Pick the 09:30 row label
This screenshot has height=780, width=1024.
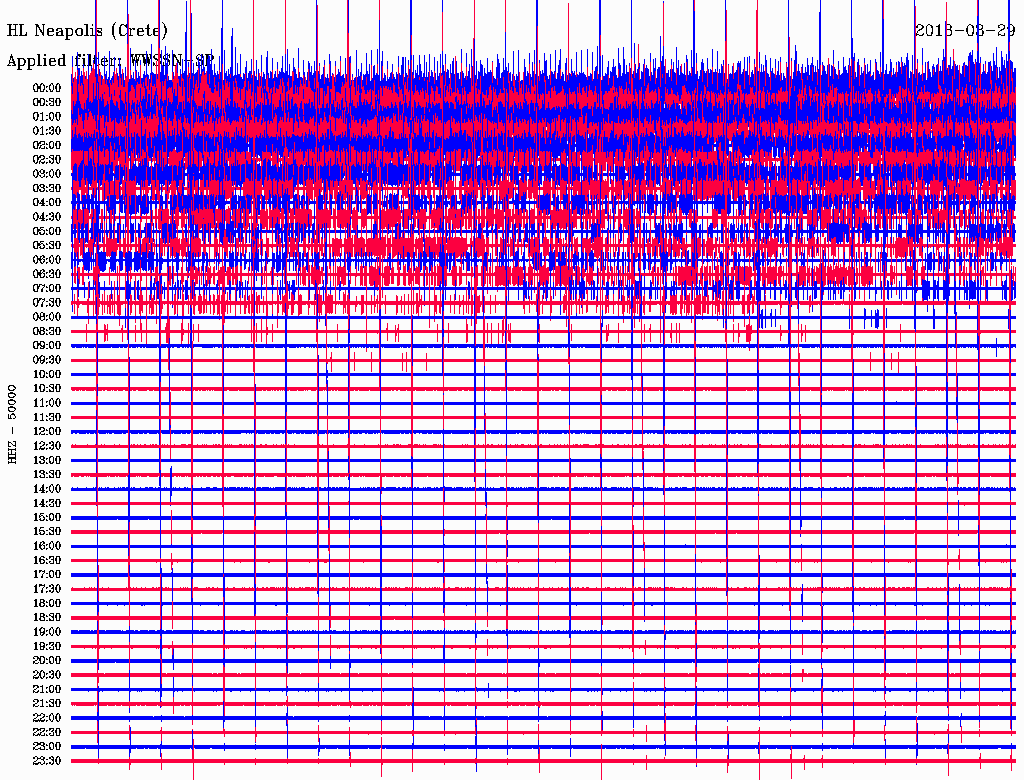(x=47, y=361)
